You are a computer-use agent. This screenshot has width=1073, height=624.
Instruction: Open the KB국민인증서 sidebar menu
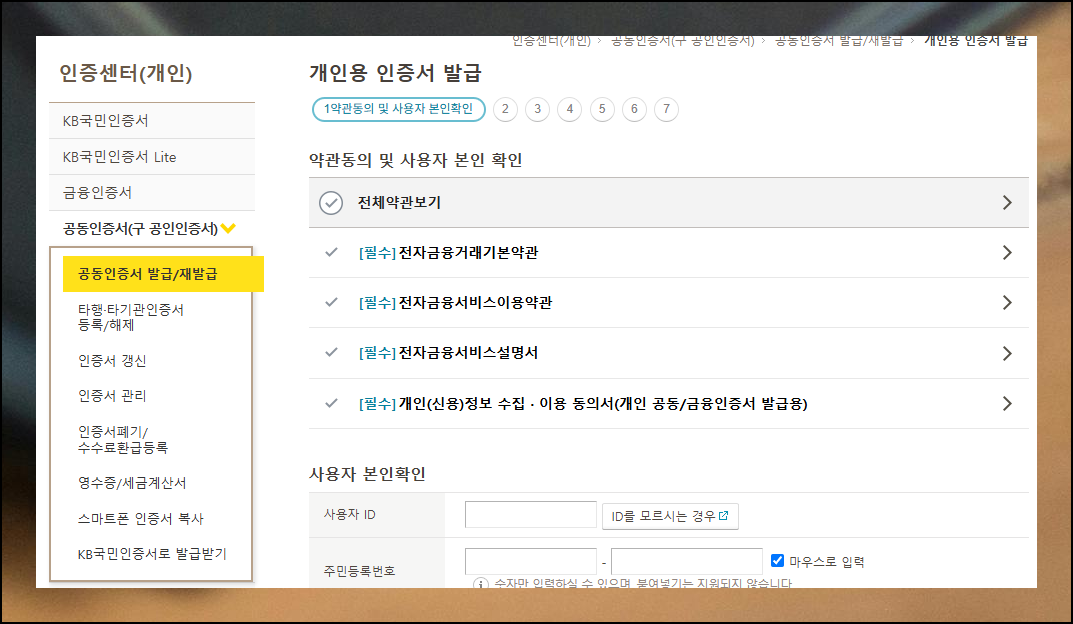152,121
